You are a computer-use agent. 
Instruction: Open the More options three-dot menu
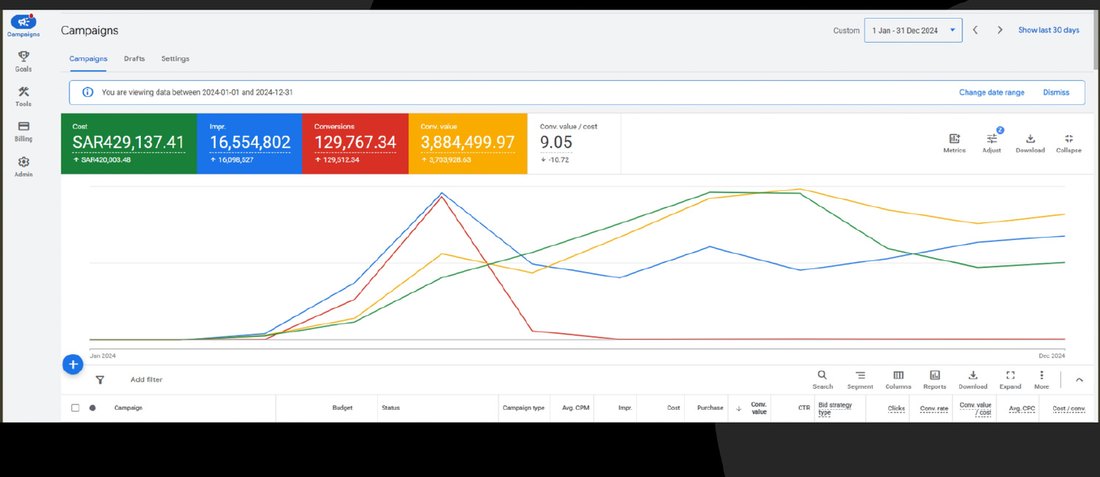click(1042, 380)
